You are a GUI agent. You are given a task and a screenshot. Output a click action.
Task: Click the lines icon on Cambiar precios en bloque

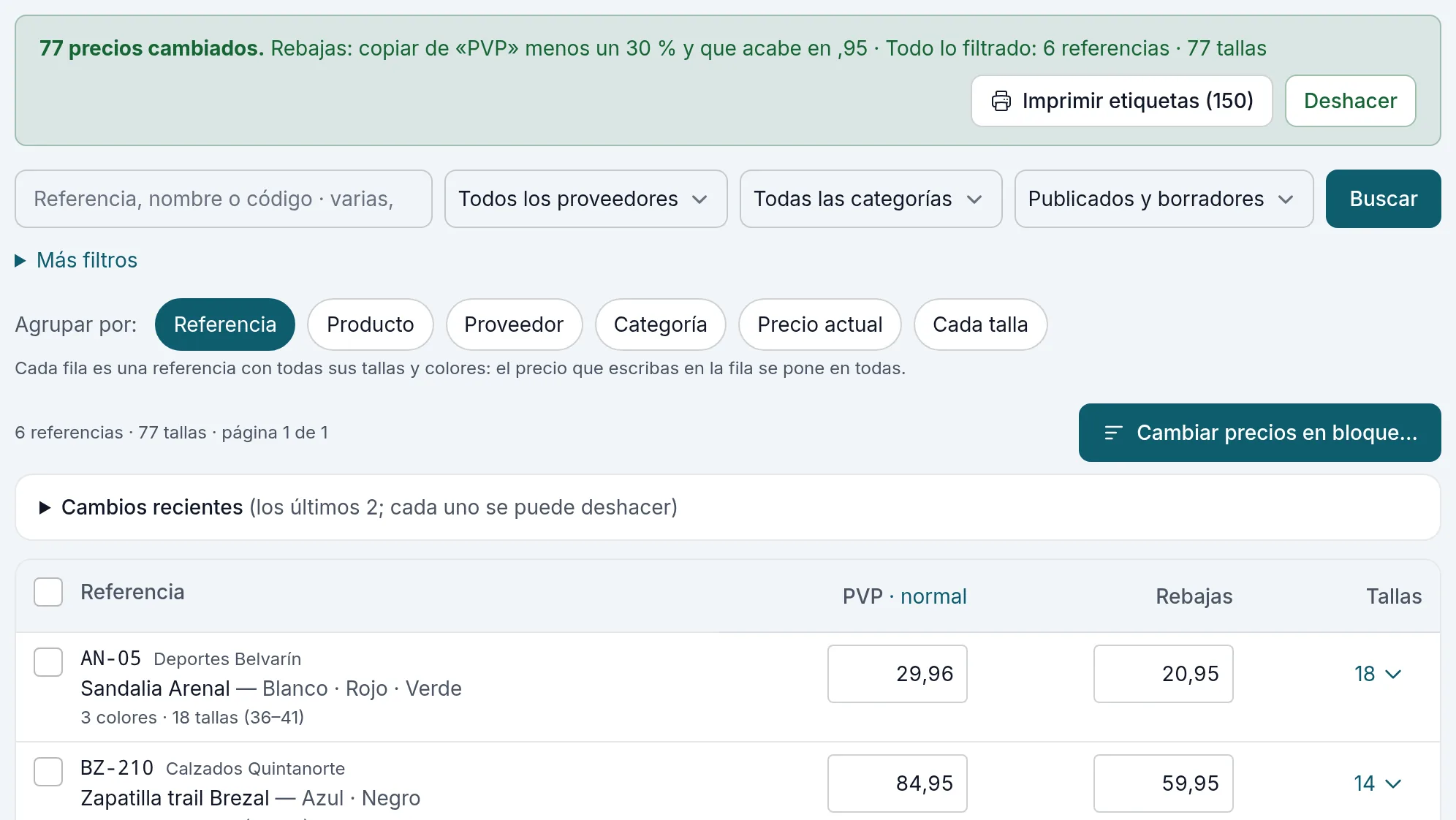pos(1112,433)
